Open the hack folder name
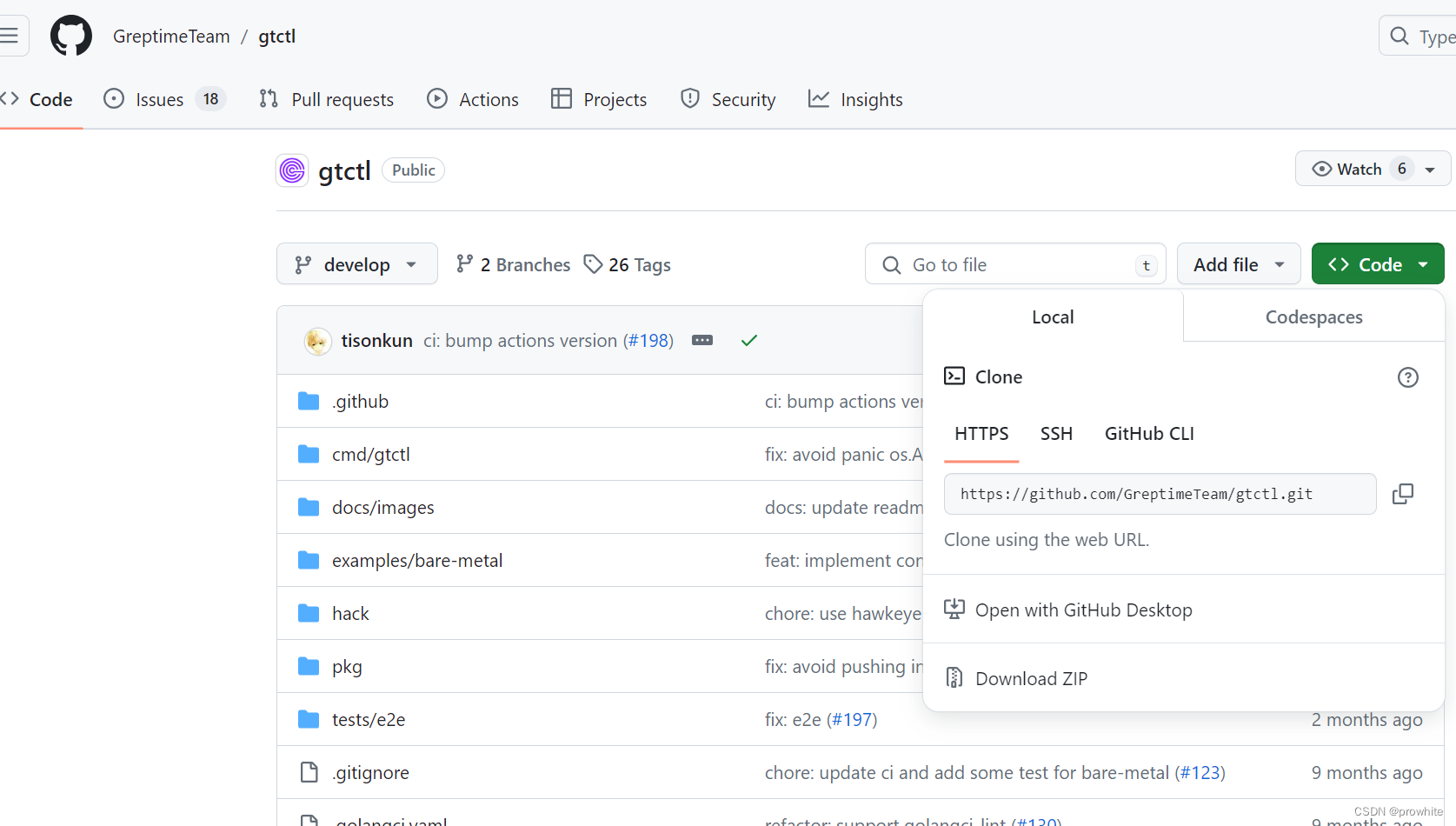 [x=350, y=614]
